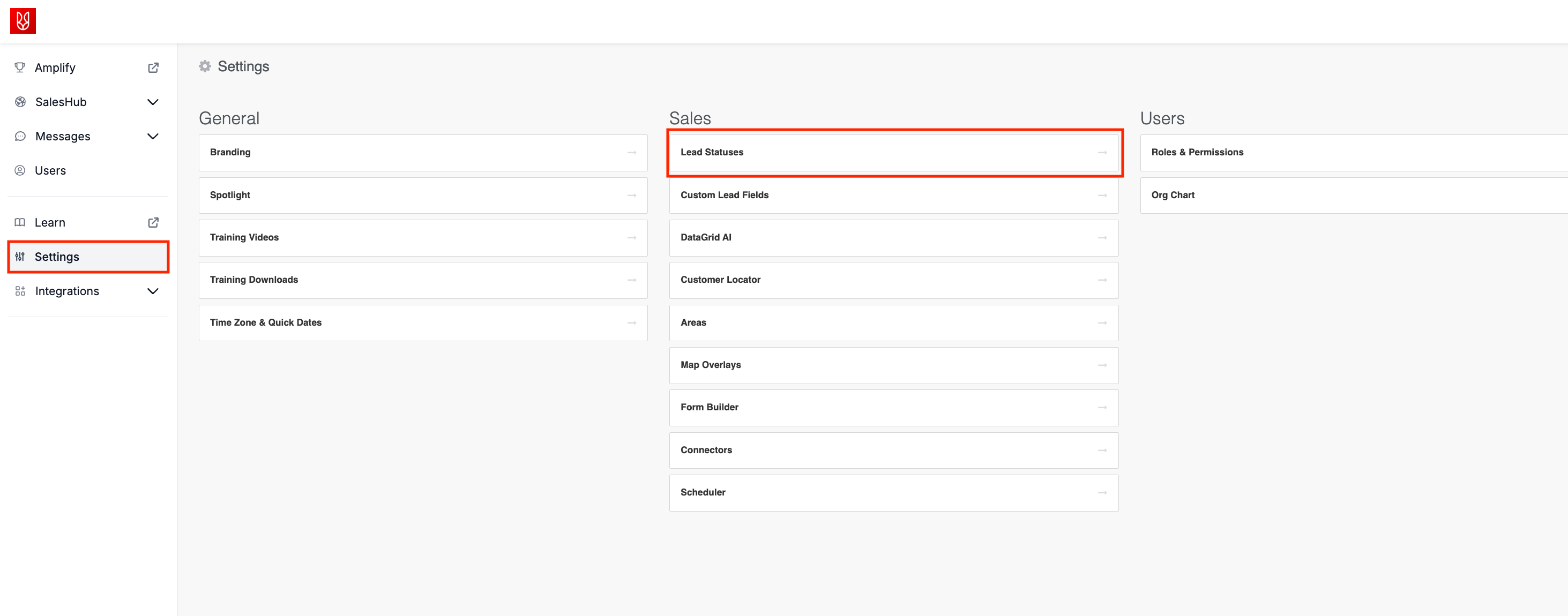This screenshot has width=1568, height=616.
Task: Click the arrow on Lead Statuses row
Action: coord(1102,153)
